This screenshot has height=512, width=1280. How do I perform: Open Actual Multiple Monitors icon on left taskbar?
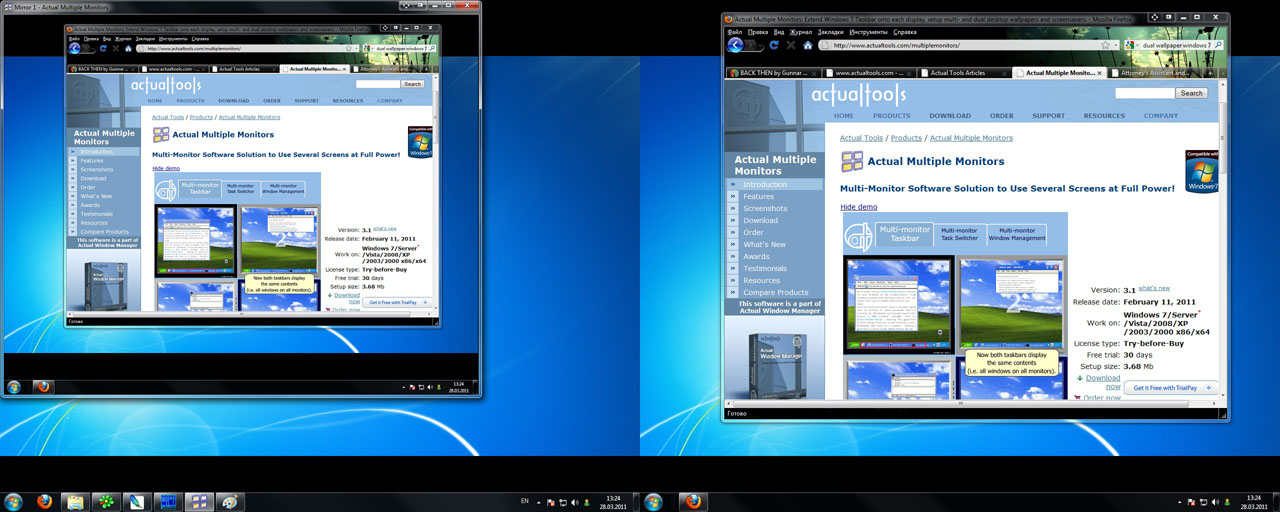tap(198, 501)
